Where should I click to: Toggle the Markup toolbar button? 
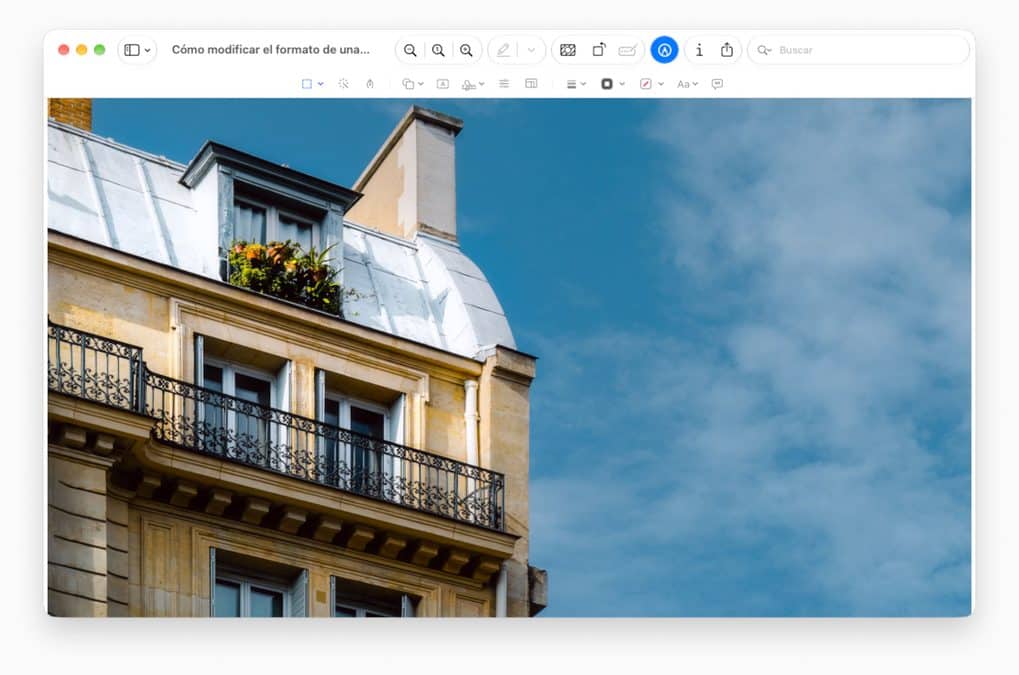(x=664, y=50)
